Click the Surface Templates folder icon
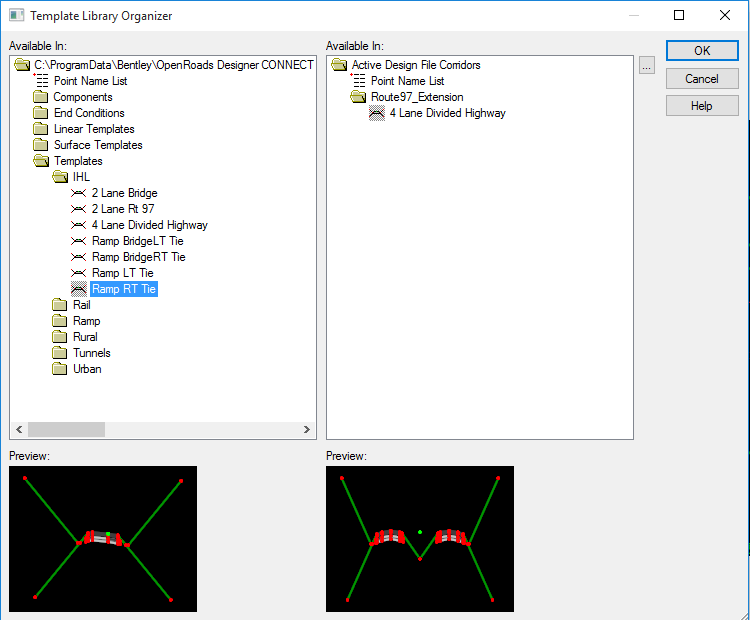 (41, 145)
